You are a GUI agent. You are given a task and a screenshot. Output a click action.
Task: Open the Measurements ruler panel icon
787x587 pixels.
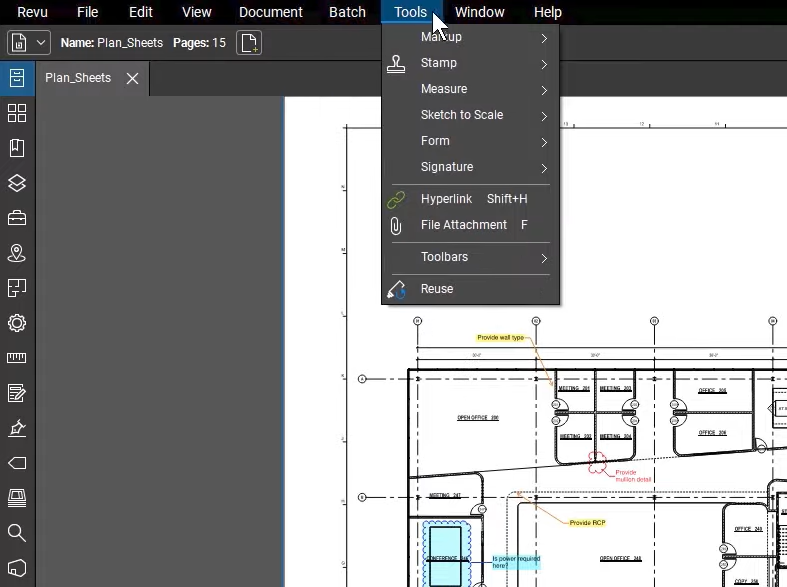coord(17,358)
